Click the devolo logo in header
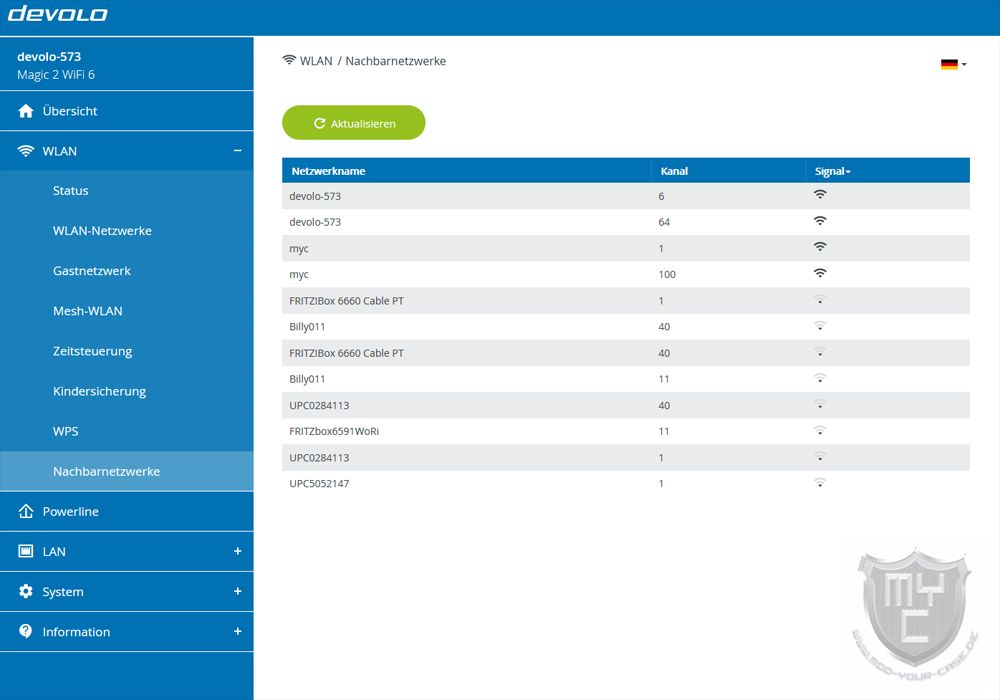 (57, 13)
